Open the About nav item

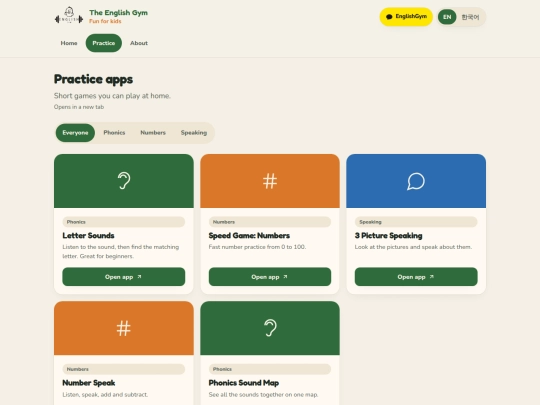(139, 43)
